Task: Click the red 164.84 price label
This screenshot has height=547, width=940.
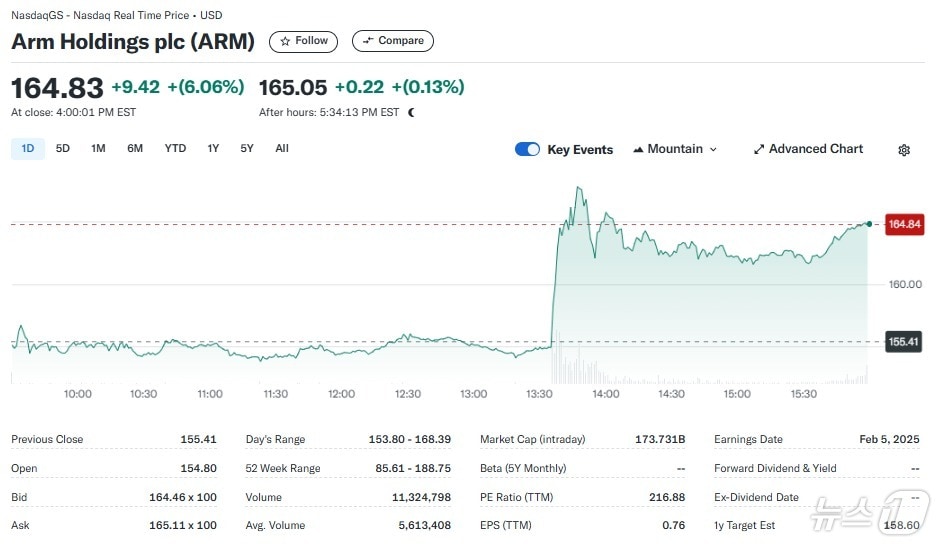Action: (904, 224)
